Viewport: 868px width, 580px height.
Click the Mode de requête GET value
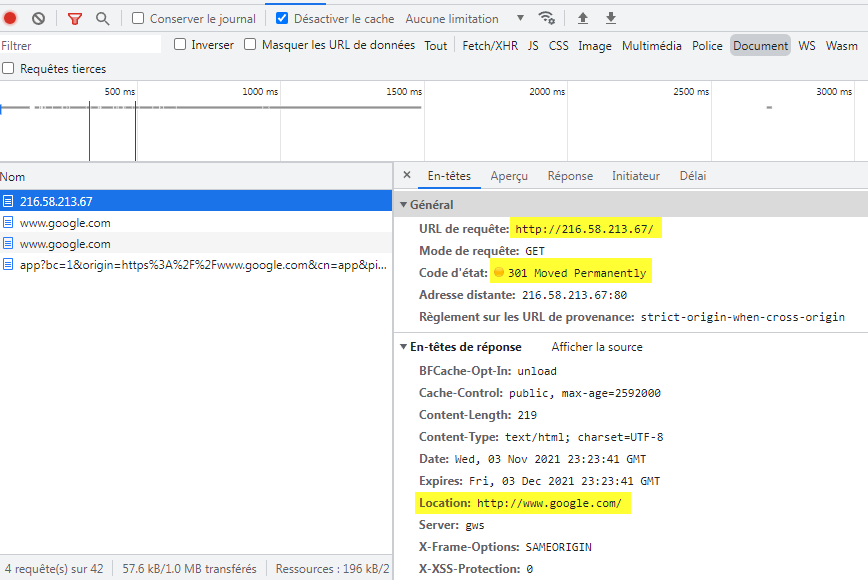(x=535, y=251)
